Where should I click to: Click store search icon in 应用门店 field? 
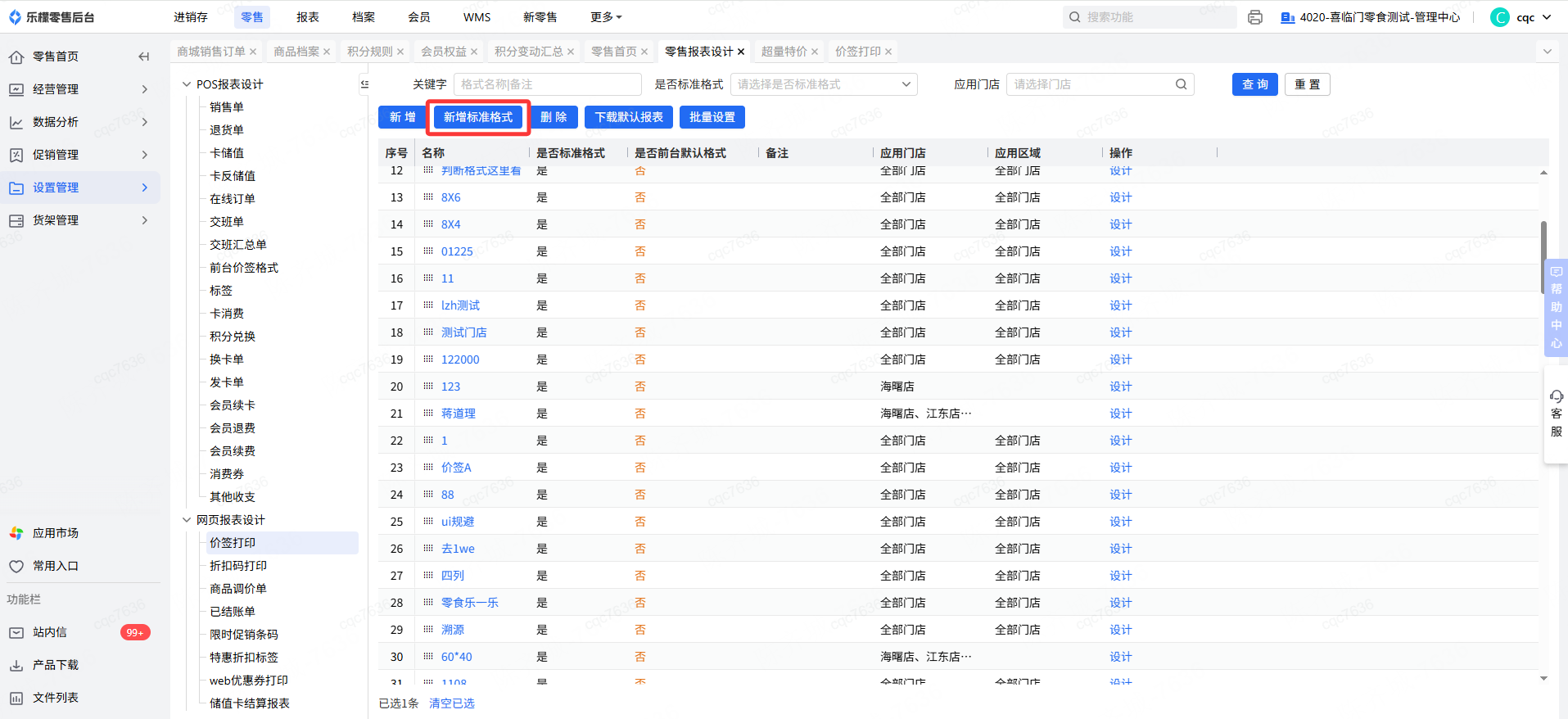[x=1181, y=84]
